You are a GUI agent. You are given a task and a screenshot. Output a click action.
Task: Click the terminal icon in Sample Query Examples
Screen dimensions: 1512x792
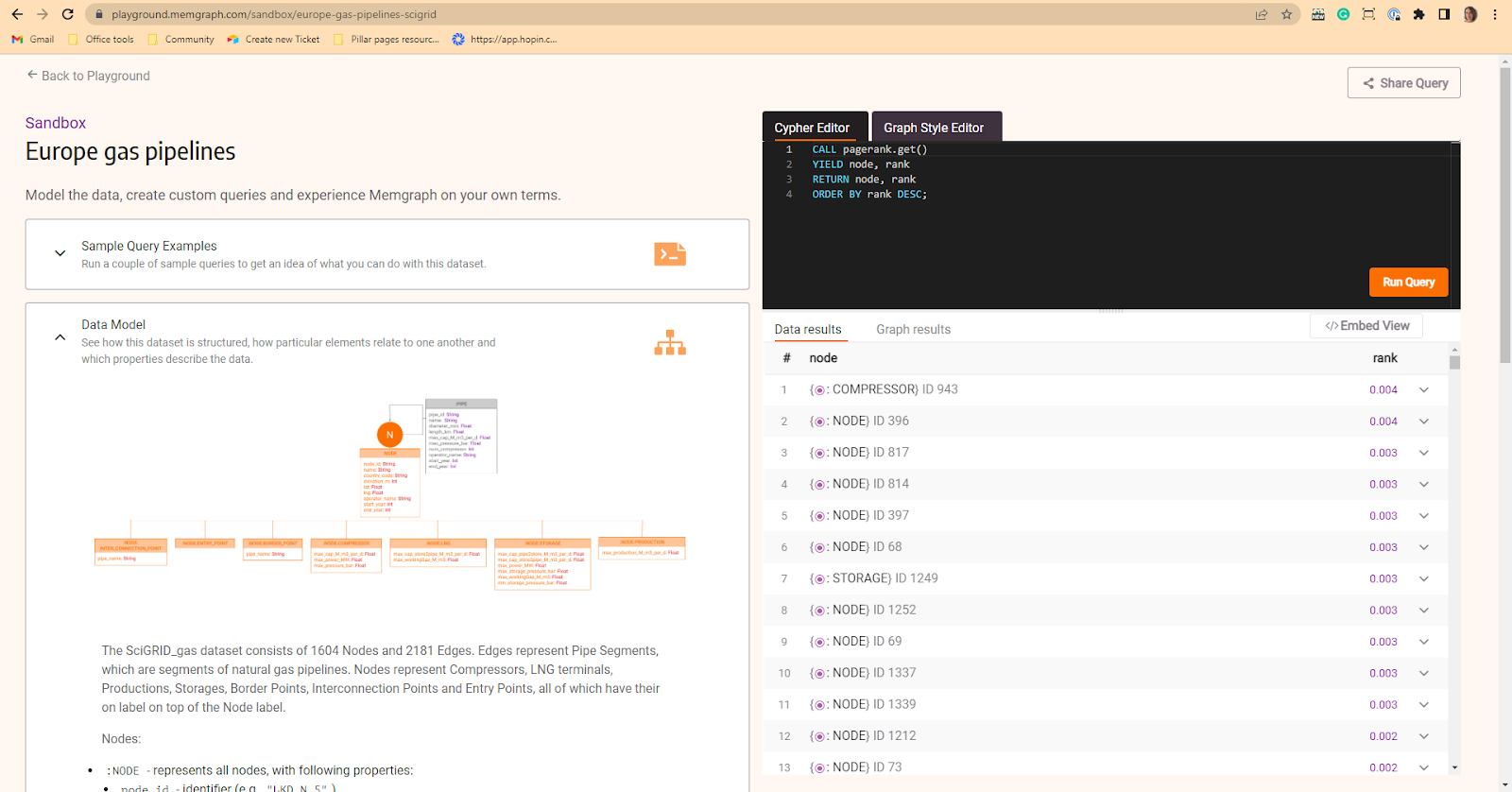pos(670,254)
